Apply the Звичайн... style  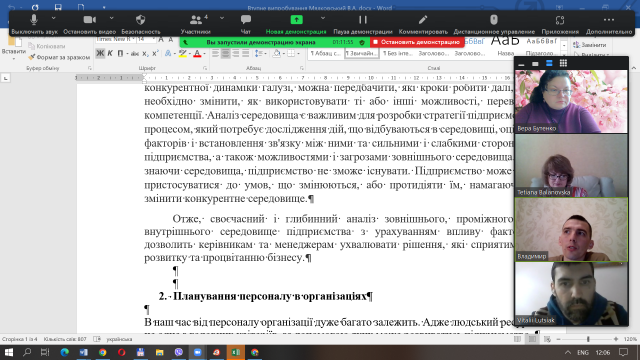pos(361,53)
